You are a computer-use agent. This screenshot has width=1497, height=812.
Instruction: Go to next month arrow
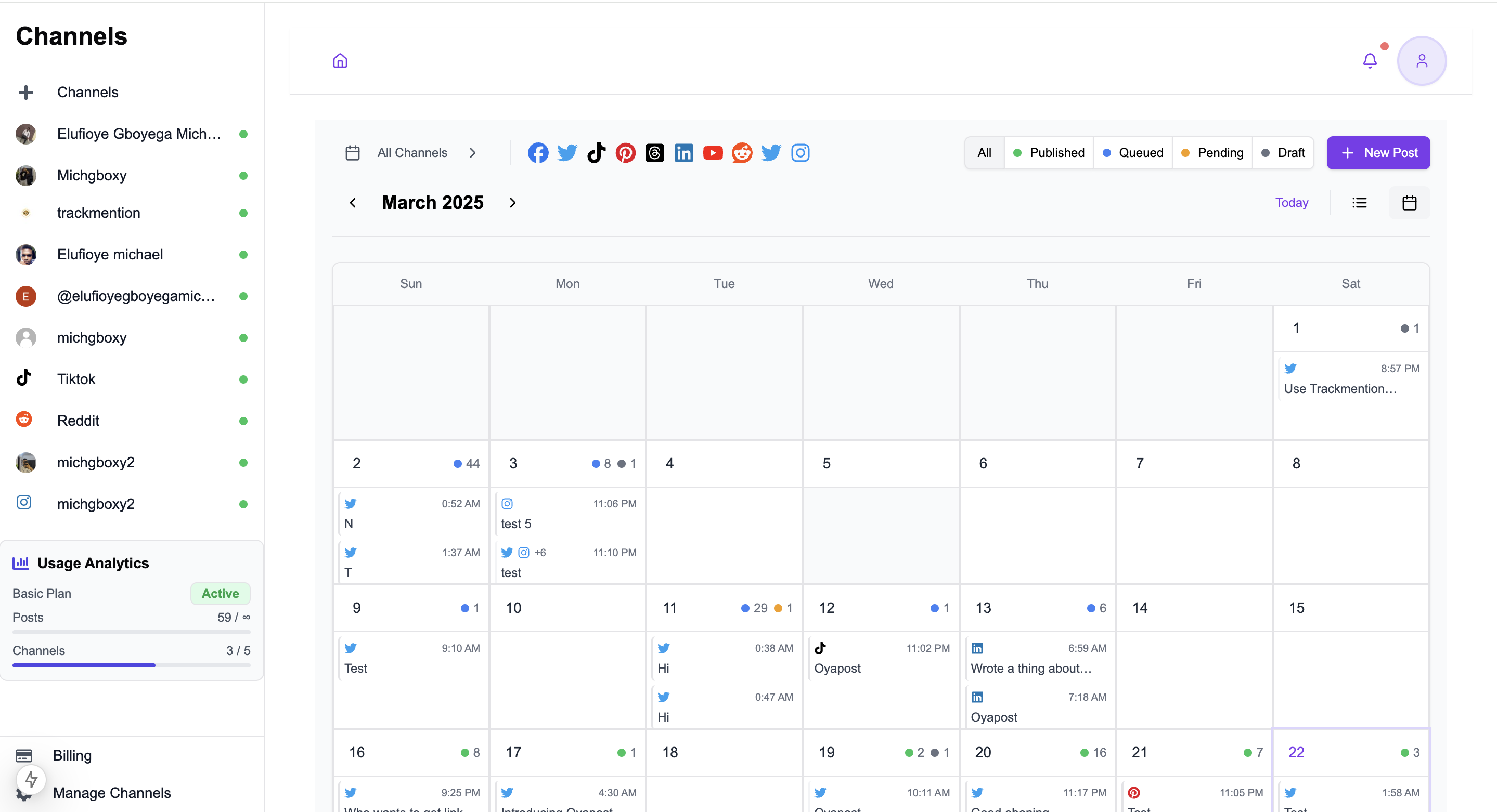[512, 203]
